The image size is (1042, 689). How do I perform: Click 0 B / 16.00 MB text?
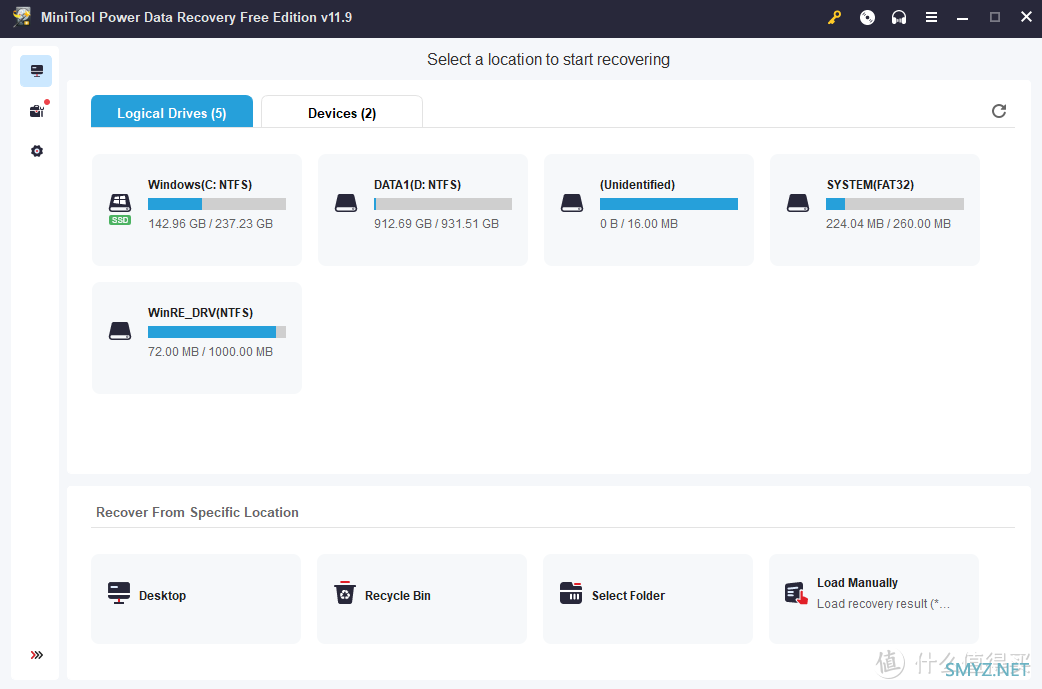click(x=639, y=224)
